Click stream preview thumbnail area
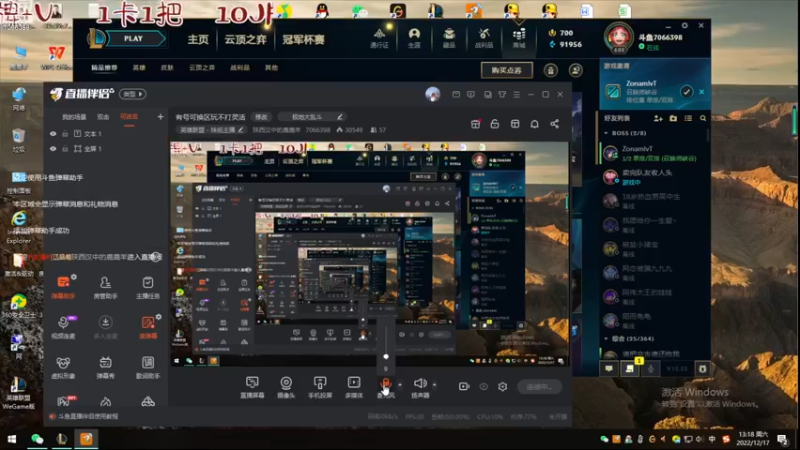This screenshot has width=800, height=450. click(x=369, y=254)
